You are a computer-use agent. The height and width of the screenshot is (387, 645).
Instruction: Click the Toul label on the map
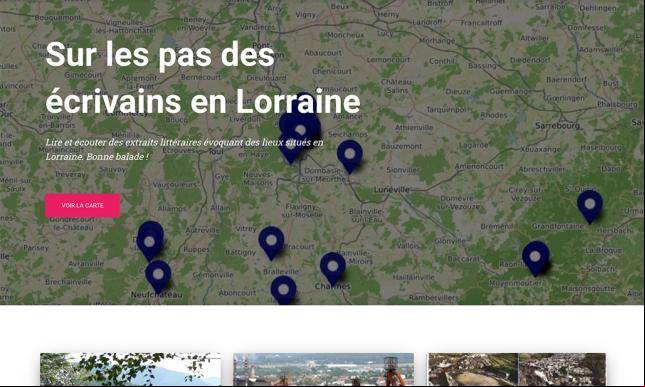[x=216, y=151]
